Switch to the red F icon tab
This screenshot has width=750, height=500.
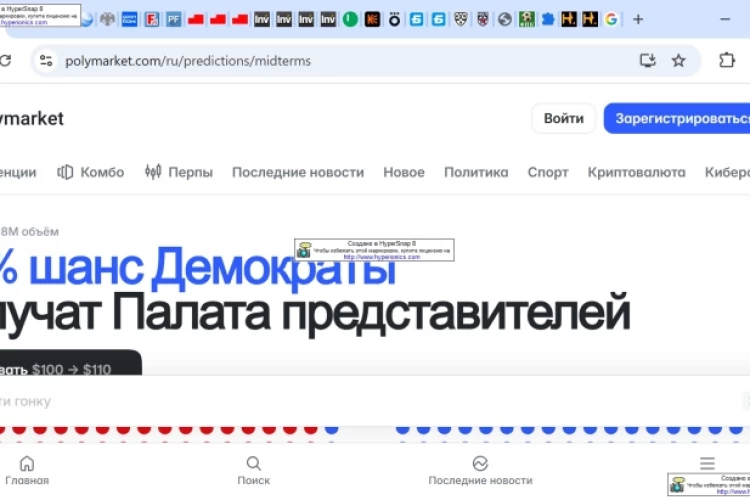(x=152, y=20)
